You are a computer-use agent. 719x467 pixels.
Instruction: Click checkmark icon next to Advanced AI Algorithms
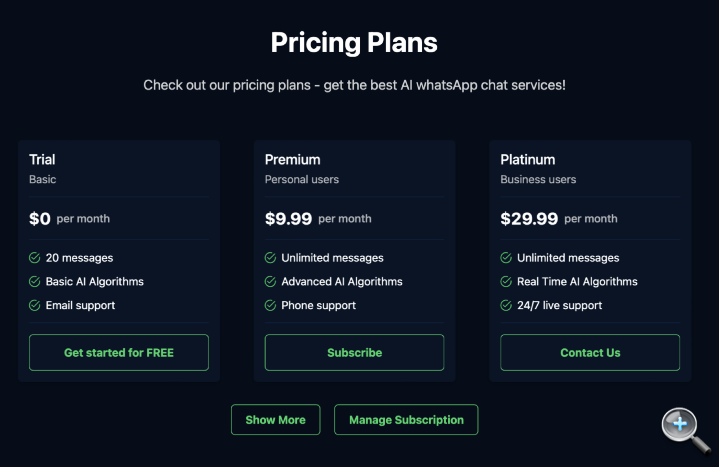[x=270, y=282]
